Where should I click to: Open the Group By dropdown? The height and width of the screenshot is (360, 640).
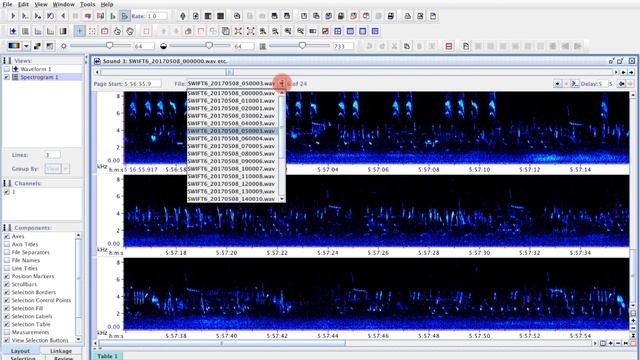coord(66,169)
